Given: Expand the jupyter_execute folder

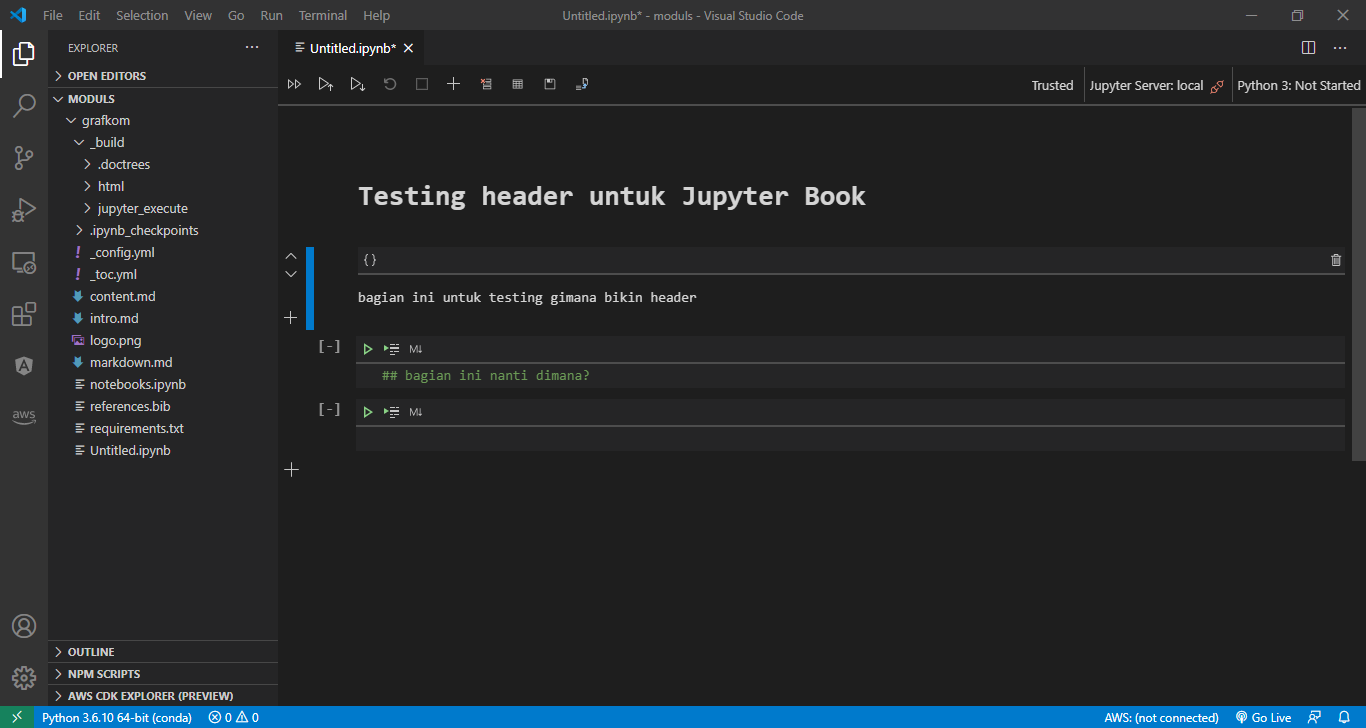Looking at the screenshot, I should click(163, 209).
